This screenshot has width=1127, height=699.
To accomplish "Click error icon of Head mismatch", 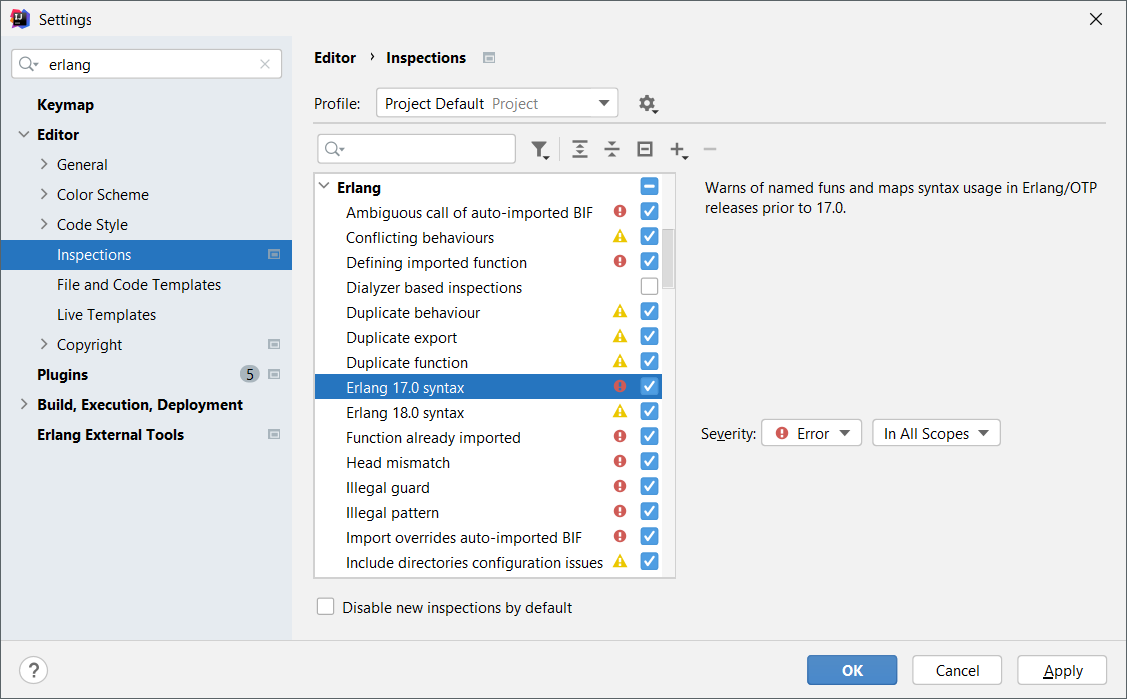I will coord(620,461).
